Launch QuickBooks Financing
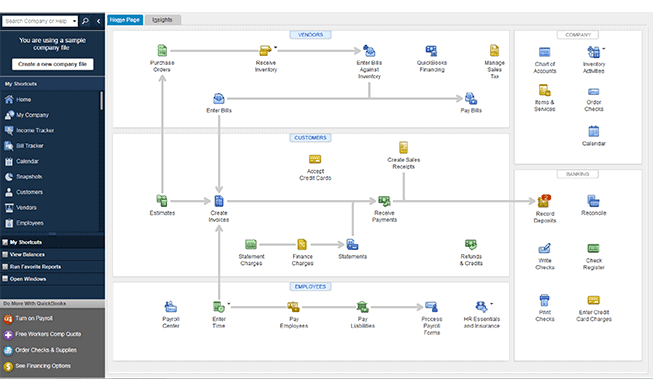653x391 pixels. [x=431, y=51]
